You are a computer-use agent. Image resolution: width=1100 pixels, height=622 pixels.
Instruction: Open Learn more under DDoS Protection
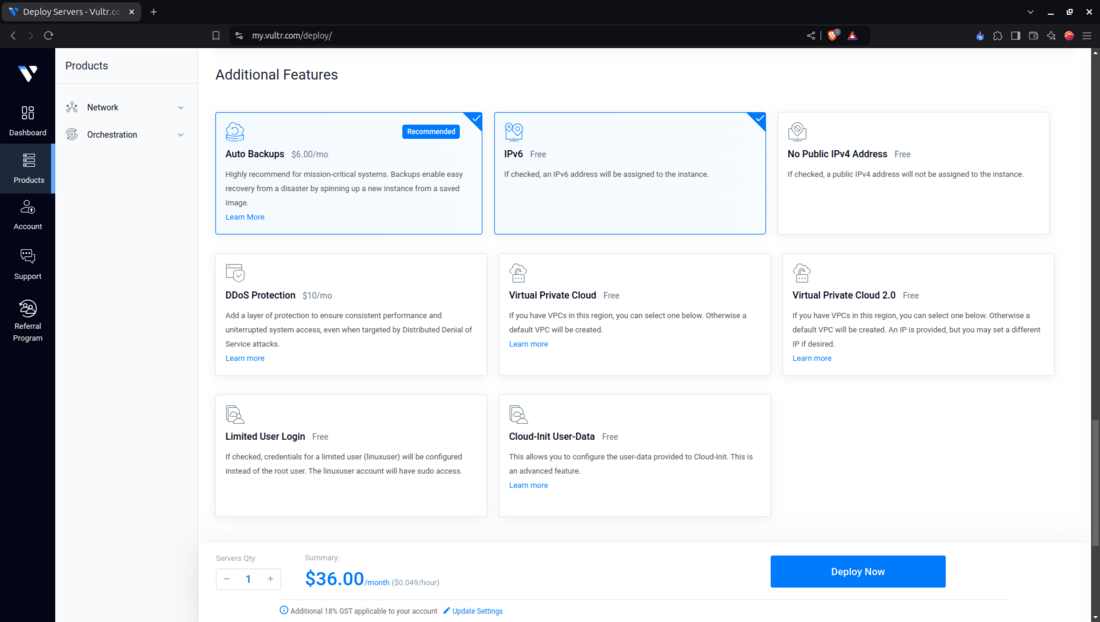(245, 358)
